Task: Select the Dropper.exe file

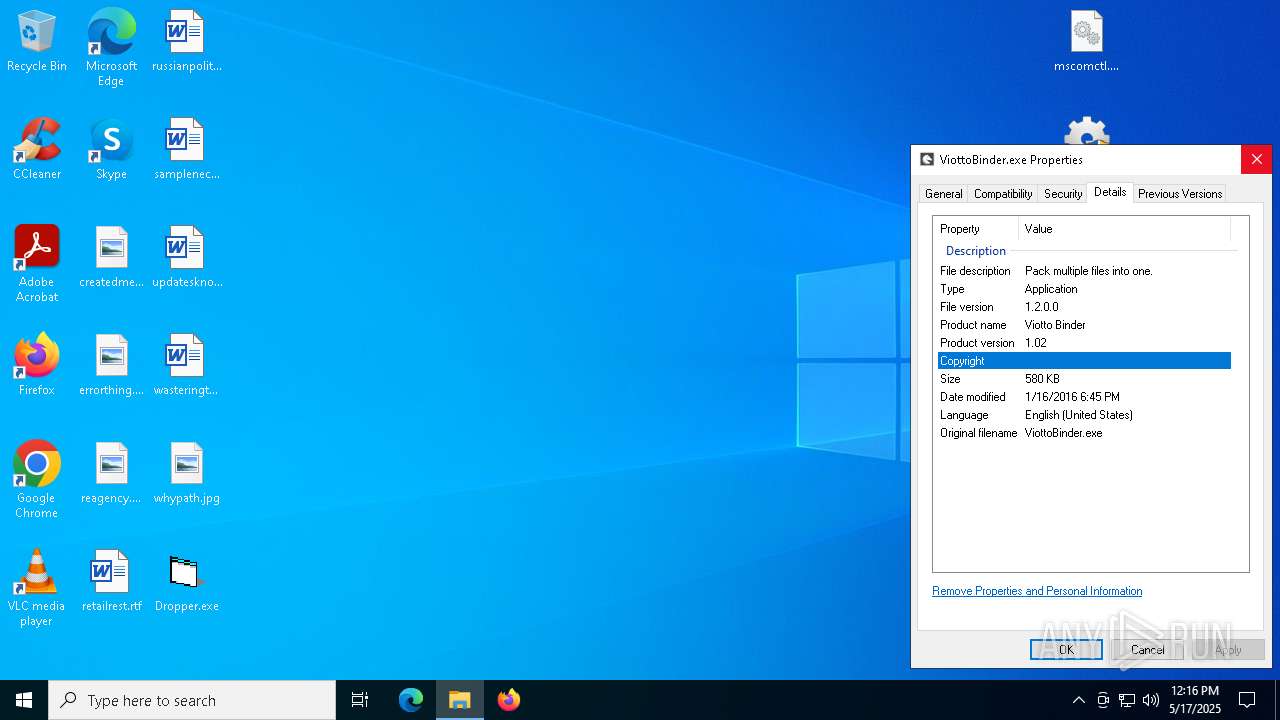Action: click(186, 582)
